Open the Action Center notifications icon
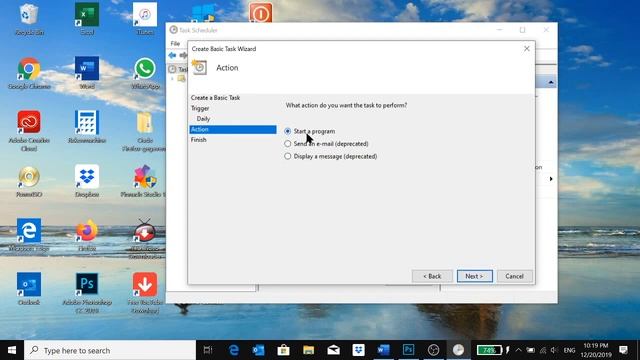Viewport: 640px width, 360px height. click(623, 350)
